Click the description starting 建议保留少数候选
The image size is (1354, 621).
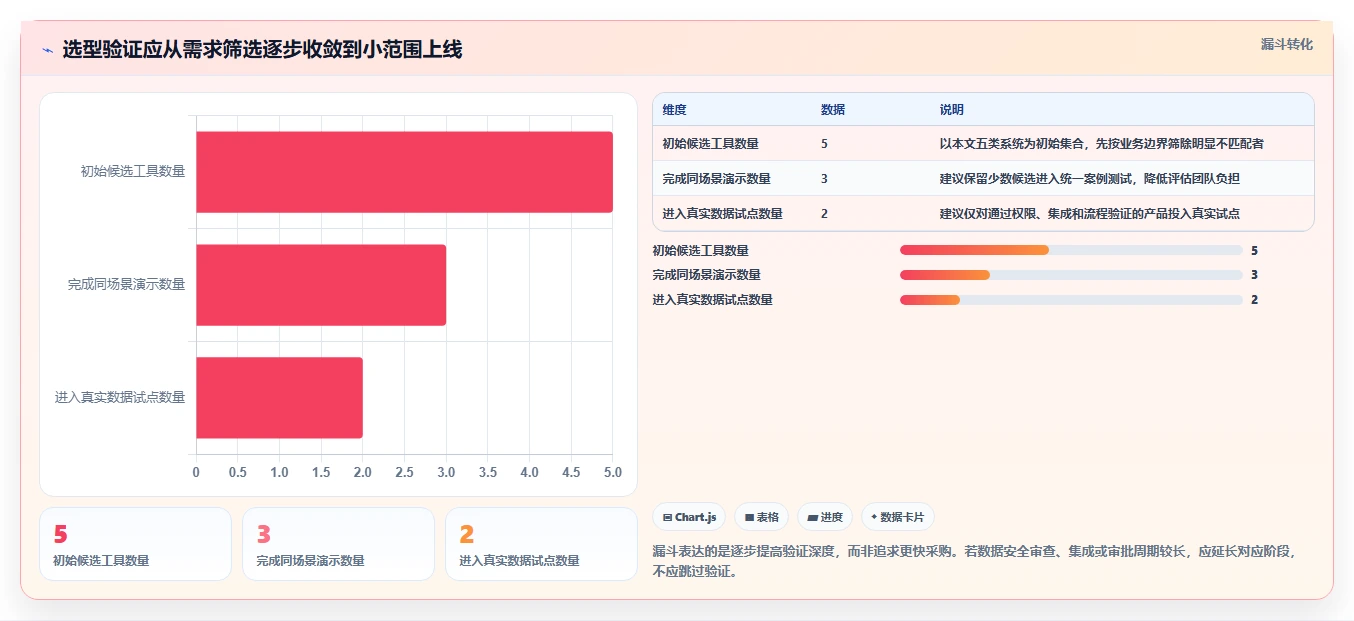1090,179
